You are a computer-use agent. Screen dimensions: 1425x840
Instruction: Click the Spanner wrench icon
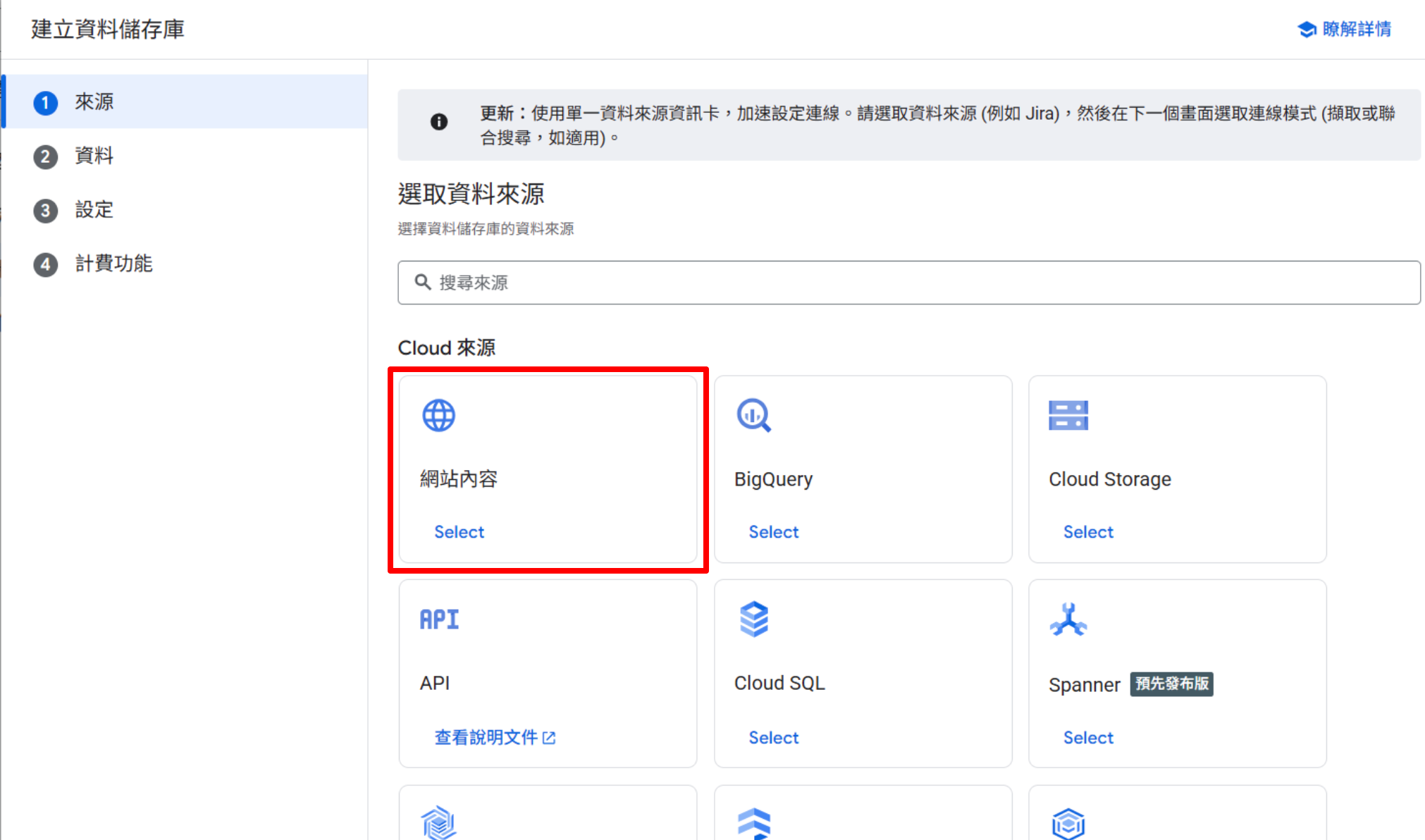point(1068,619)
